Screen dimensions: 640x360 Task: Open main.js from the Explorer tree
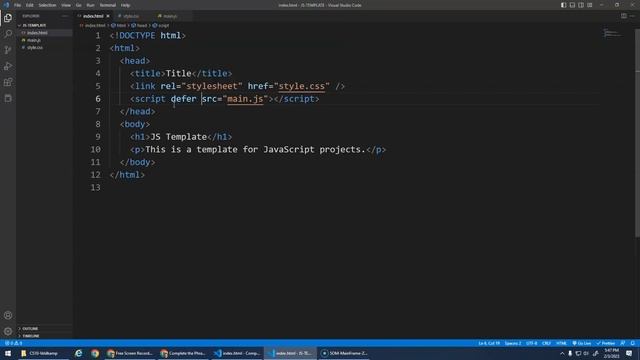point(44,40)
